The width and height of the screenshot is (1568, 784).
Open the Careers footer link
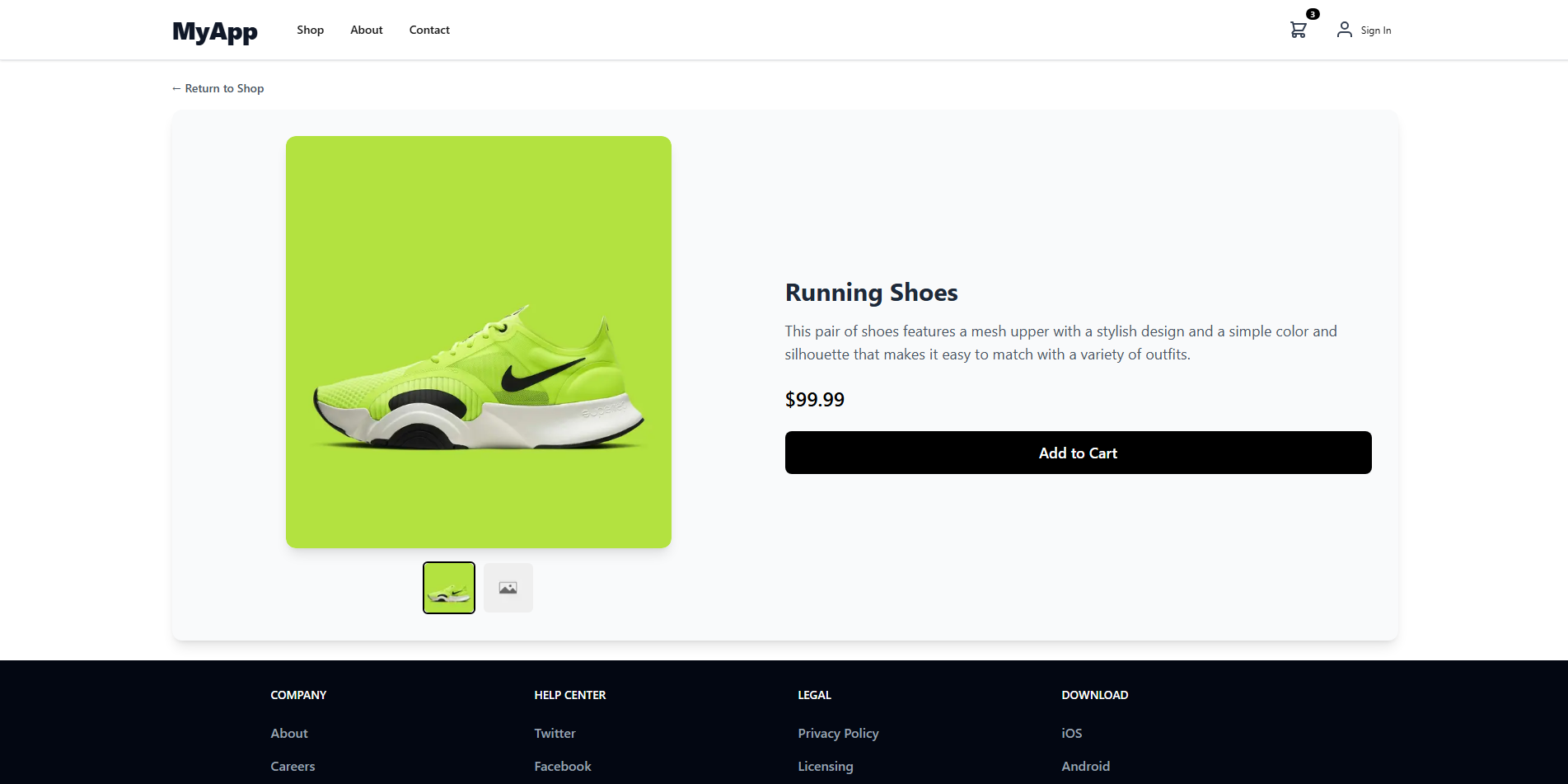[293, 766]
